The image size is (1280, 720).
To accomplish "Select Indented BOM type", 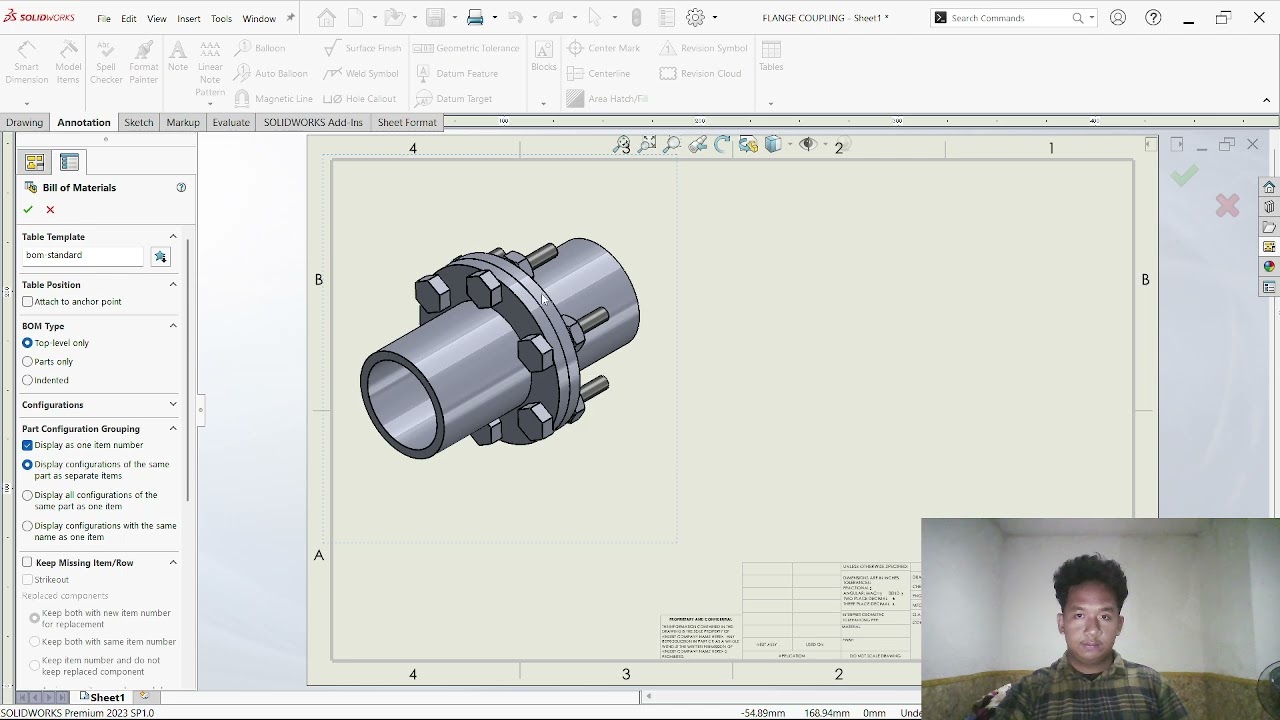I will pos(28,380).
